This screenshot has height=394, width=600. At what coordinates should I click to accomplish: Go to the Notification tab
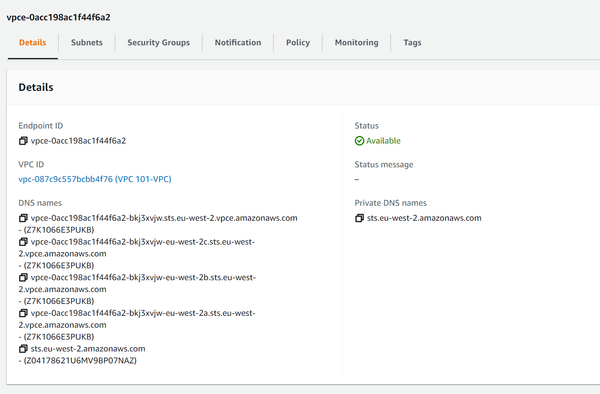tap(238, 42)
